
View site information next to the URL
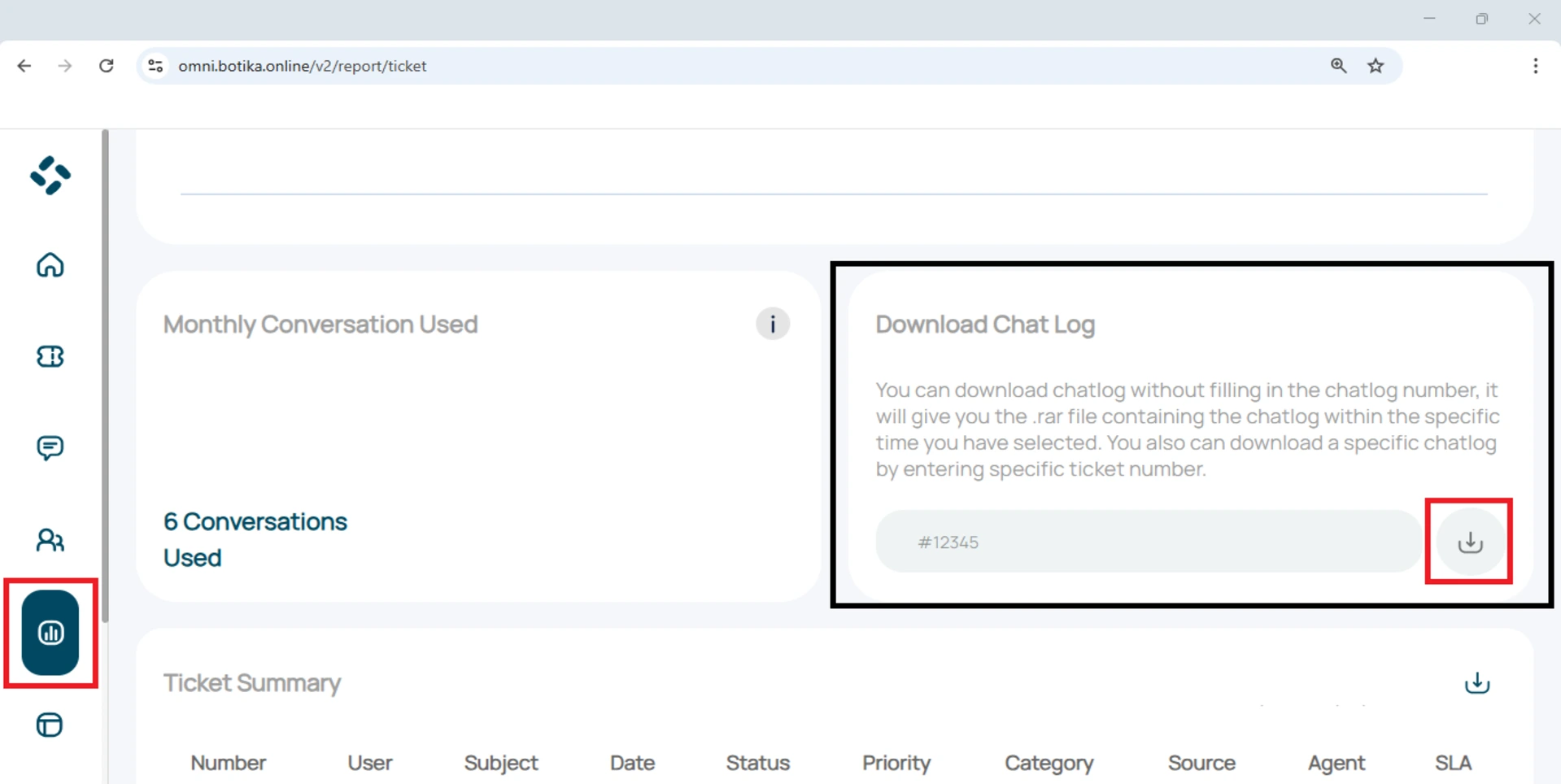click(x=155, y=66)
